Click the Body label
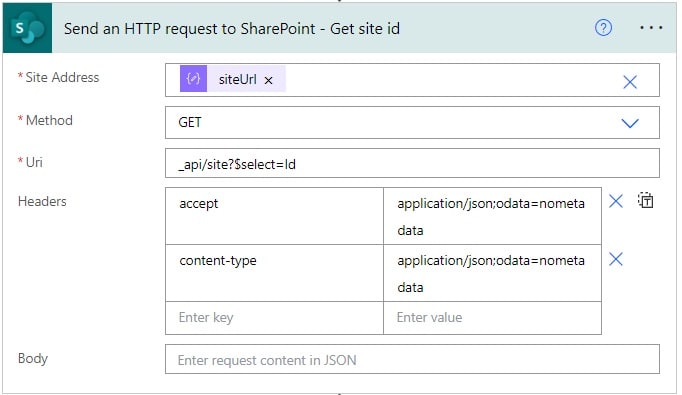The width and height of the screenshot is (682, 395). [x=33, y=358]
